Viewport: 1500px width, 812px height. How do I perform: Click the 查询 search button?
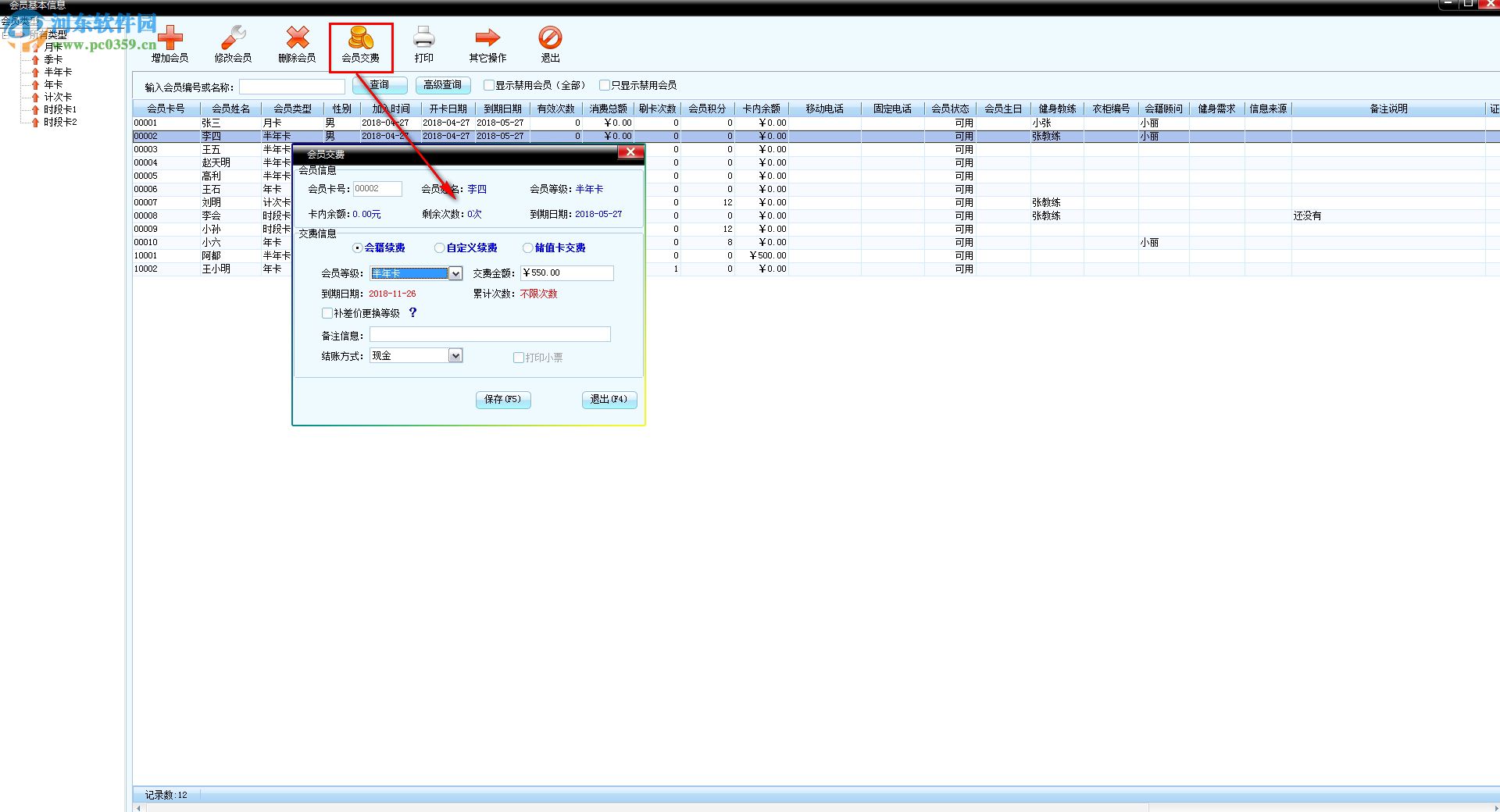click(380, 85)
